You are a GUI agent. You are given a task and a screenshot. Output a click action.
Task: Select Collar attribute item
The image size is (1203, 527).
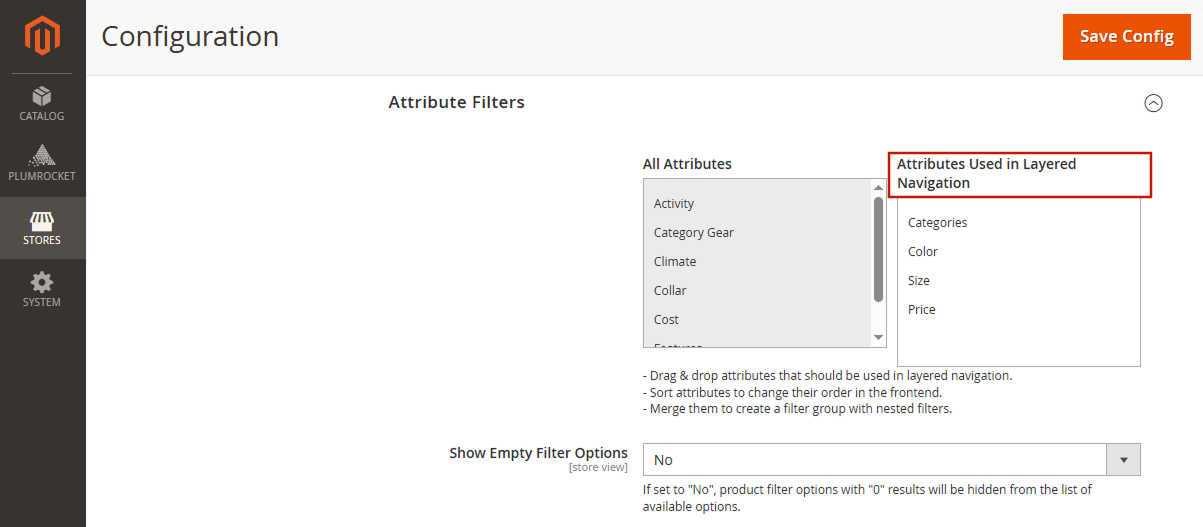pos(670,291)
